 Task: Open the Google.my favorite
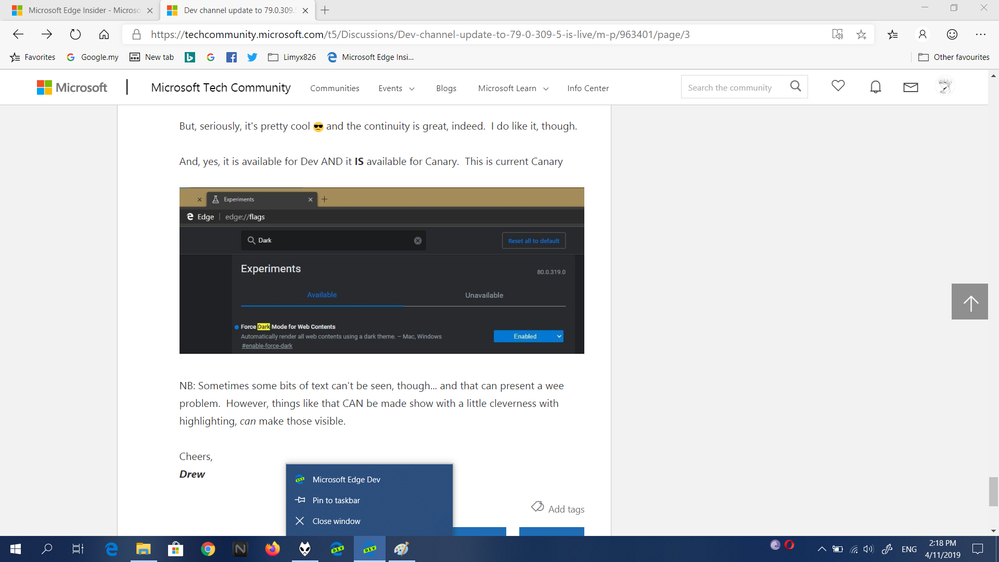click(x=92, y=57)
